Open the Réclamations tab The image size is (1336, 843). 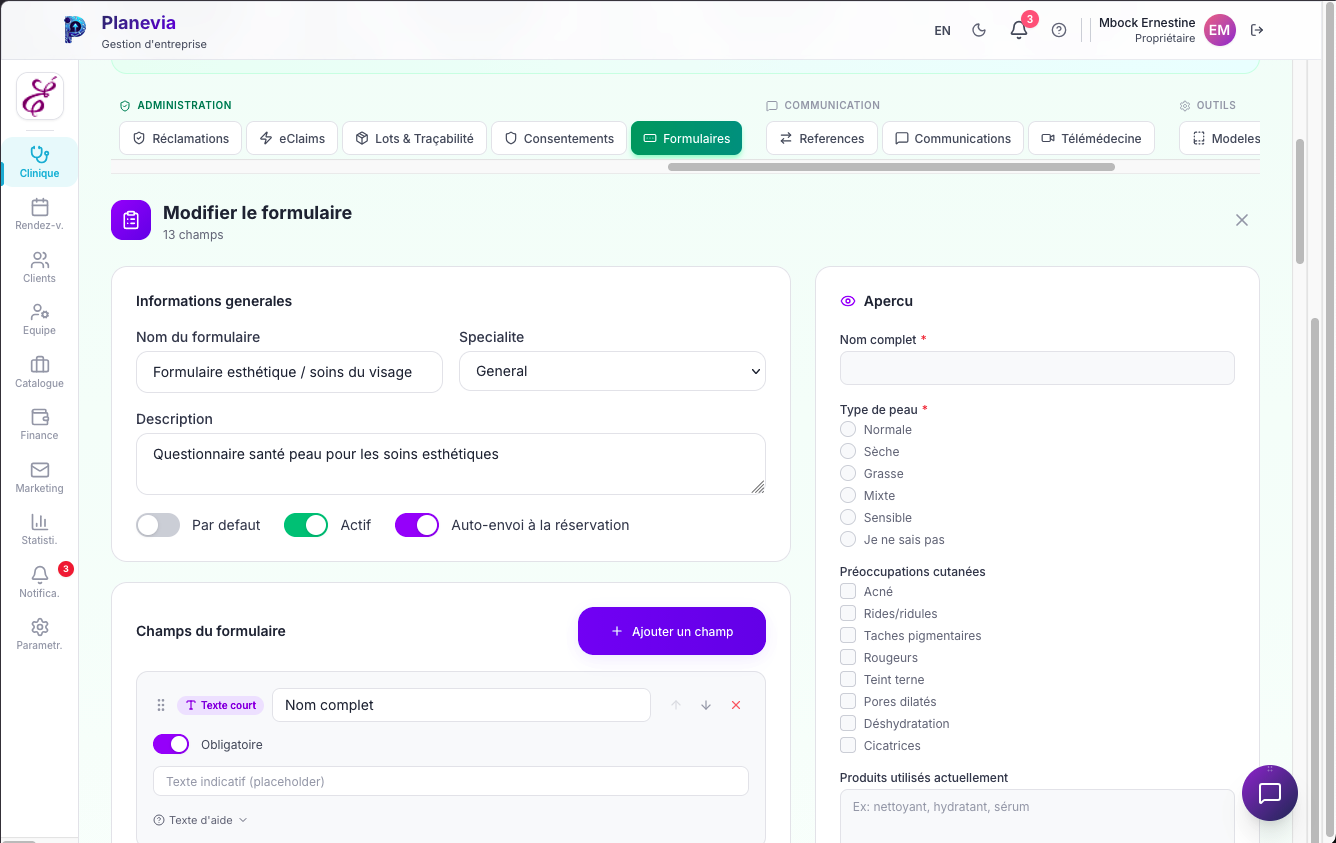point(181,138)
